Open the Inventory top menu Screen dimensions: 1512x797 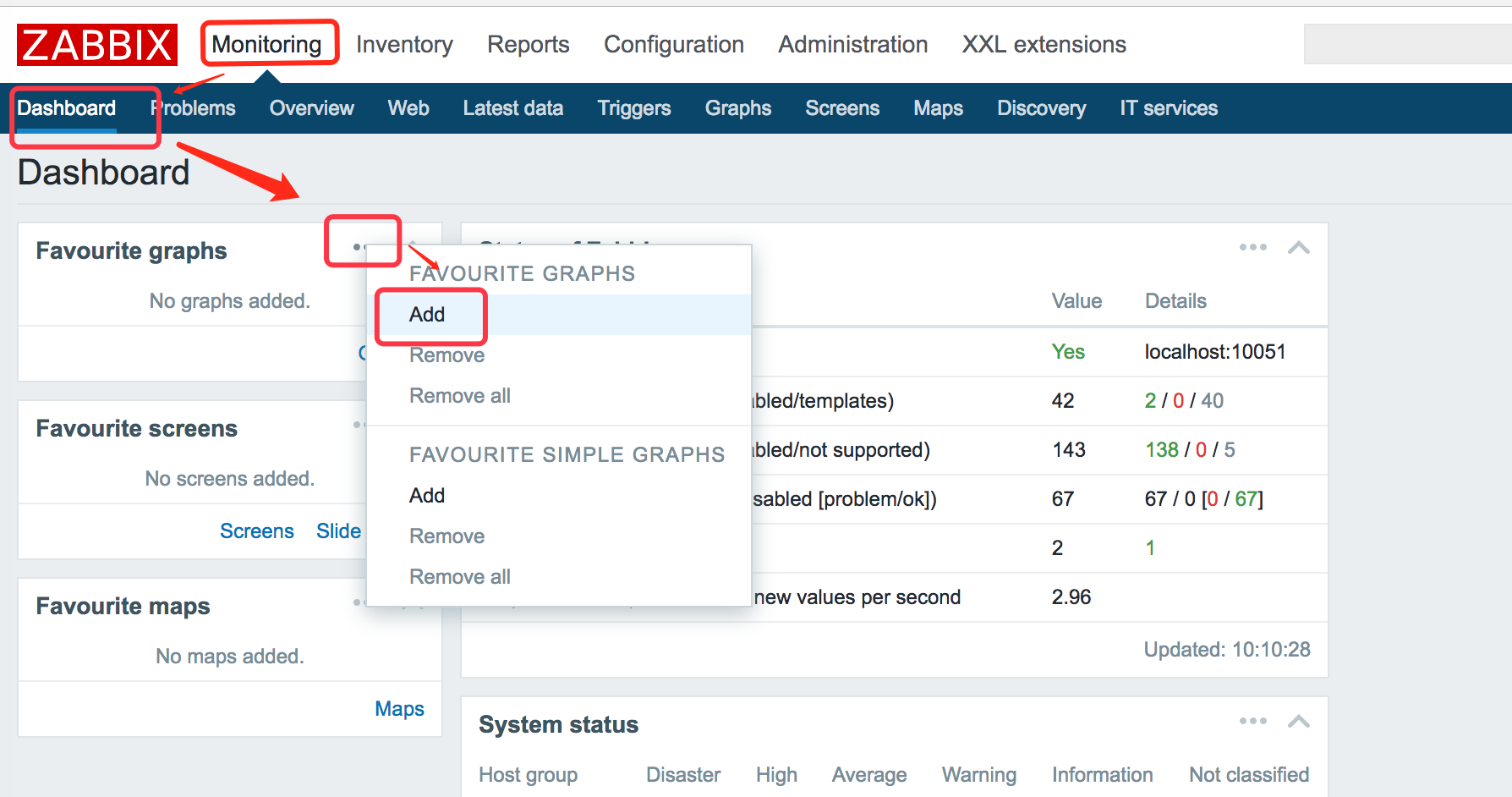coord(404,45)
